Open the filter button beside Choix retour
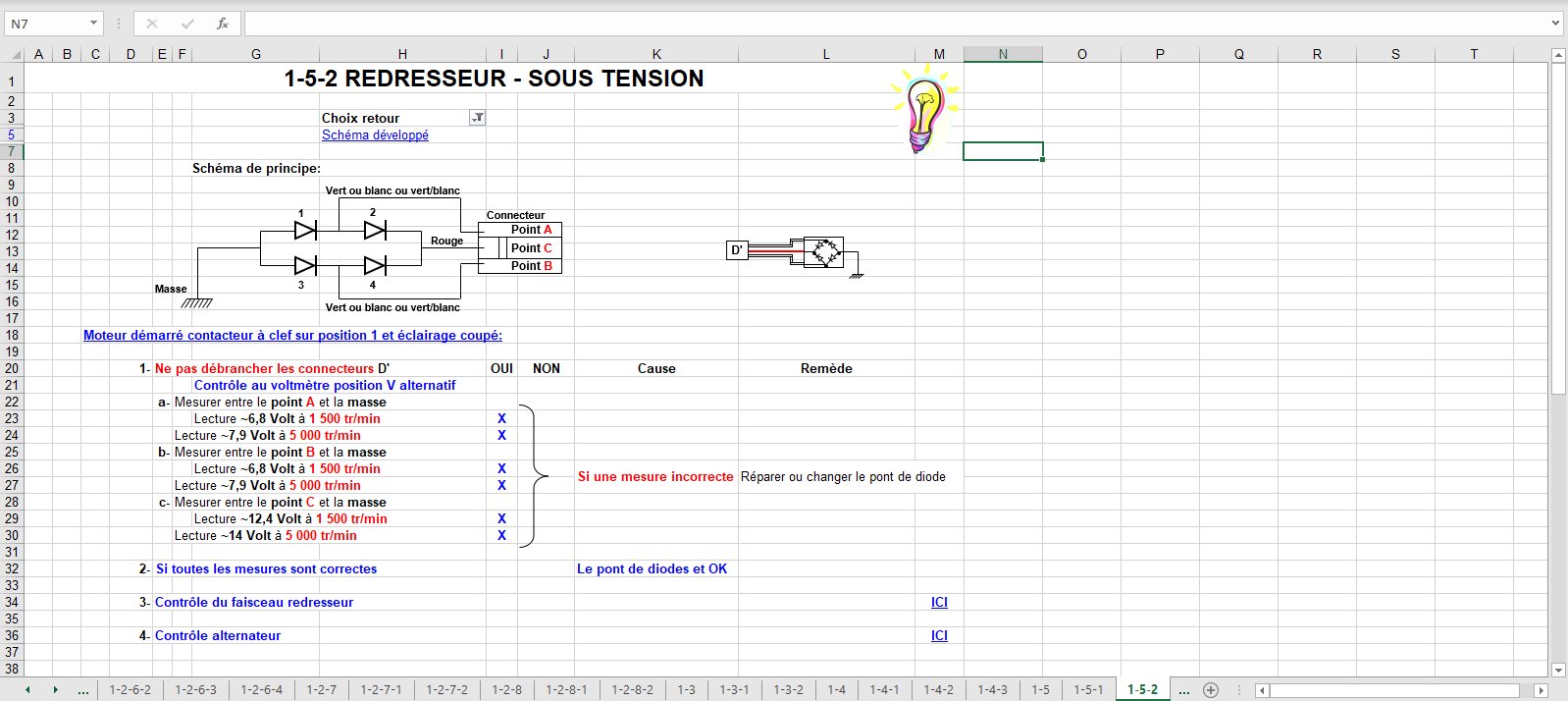Screen dimensions: 1568x701 tap(478, 118)
